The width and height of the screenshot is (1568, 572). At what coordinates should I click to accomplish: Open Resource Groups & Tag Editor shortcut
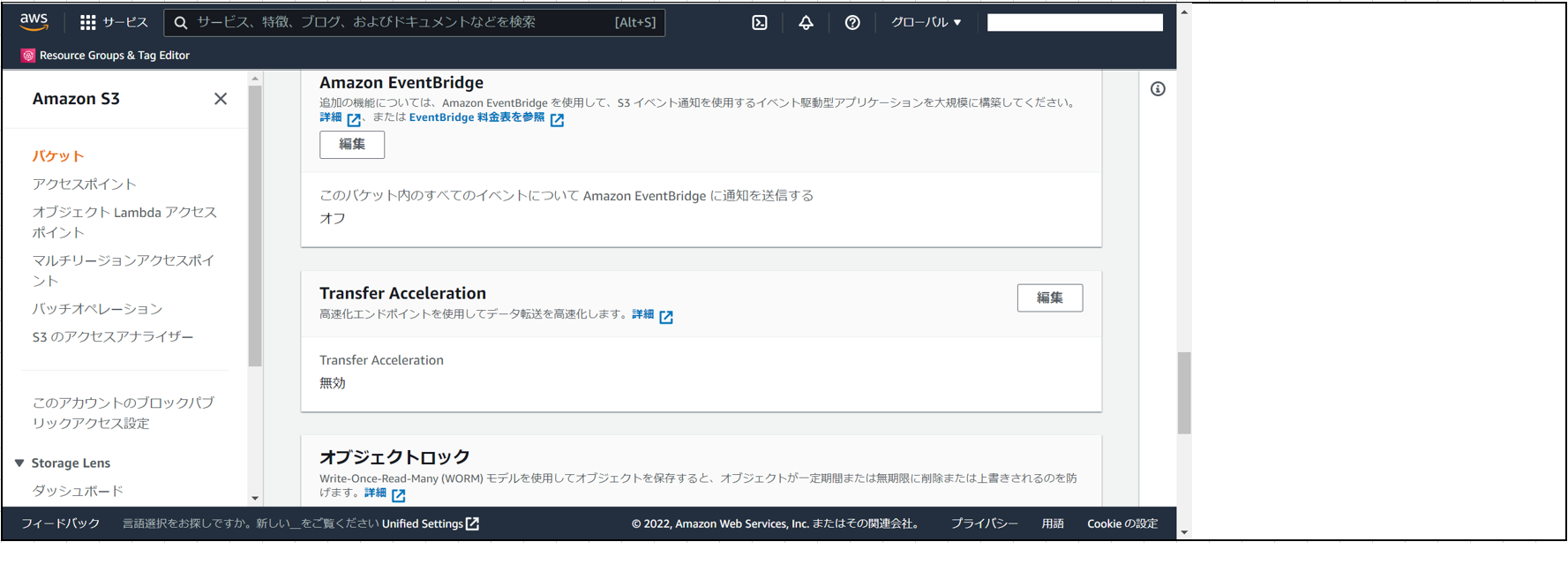tap(105, 55)
